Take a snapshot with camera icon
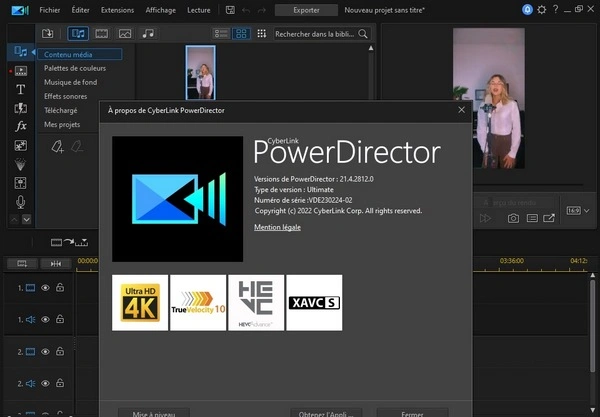Image resolution: width=600 pixels, height=417 pixels. pyautogui.click(x=513, y=218)
